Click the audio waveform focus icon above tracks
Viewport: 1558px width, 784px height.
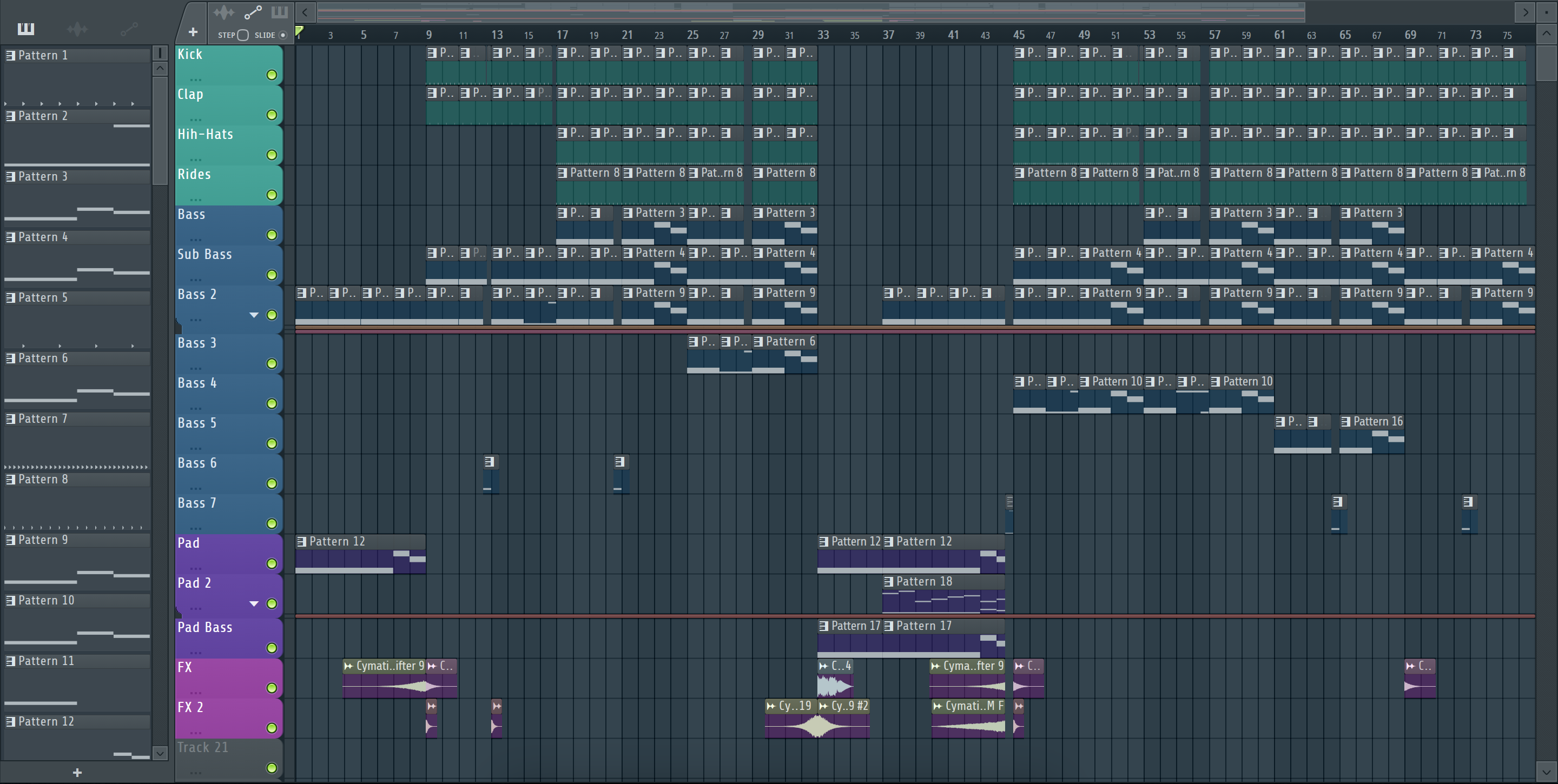pos(224,12)
